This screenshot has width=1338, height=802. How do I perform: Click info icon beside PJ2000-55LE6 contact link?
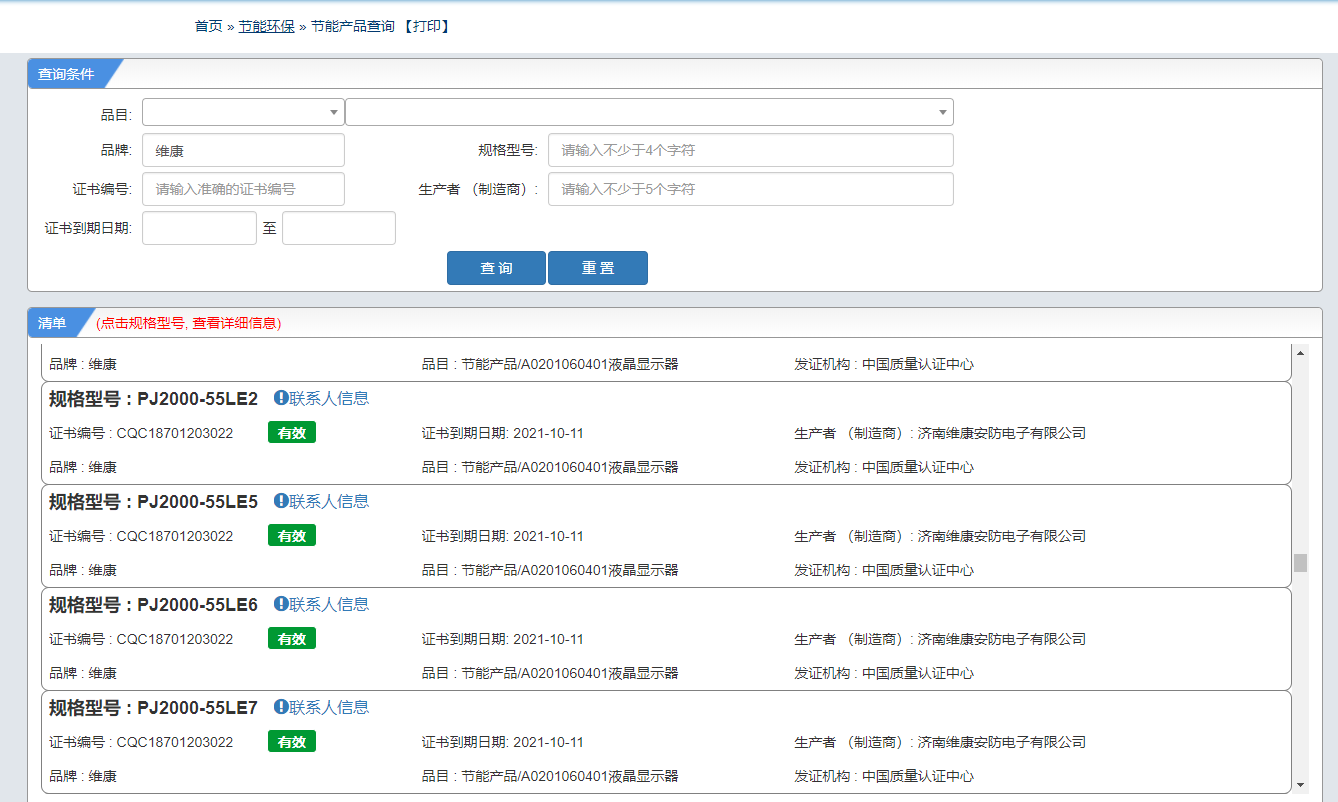[281, 604]
